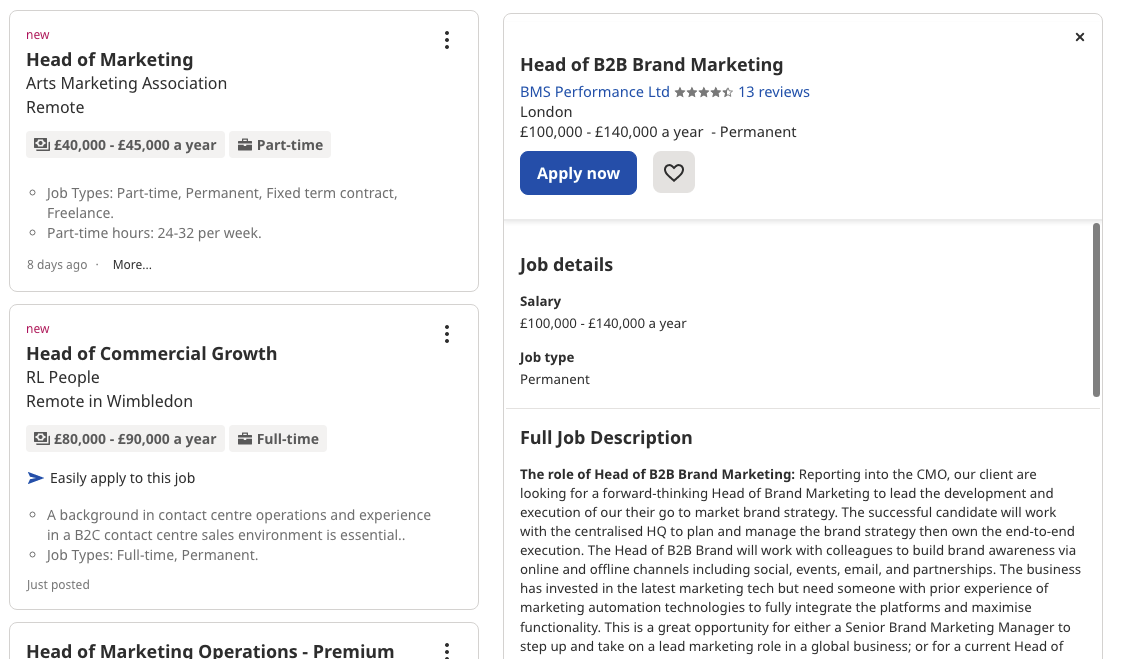Open Head of Marketing job title

[110, 60]
